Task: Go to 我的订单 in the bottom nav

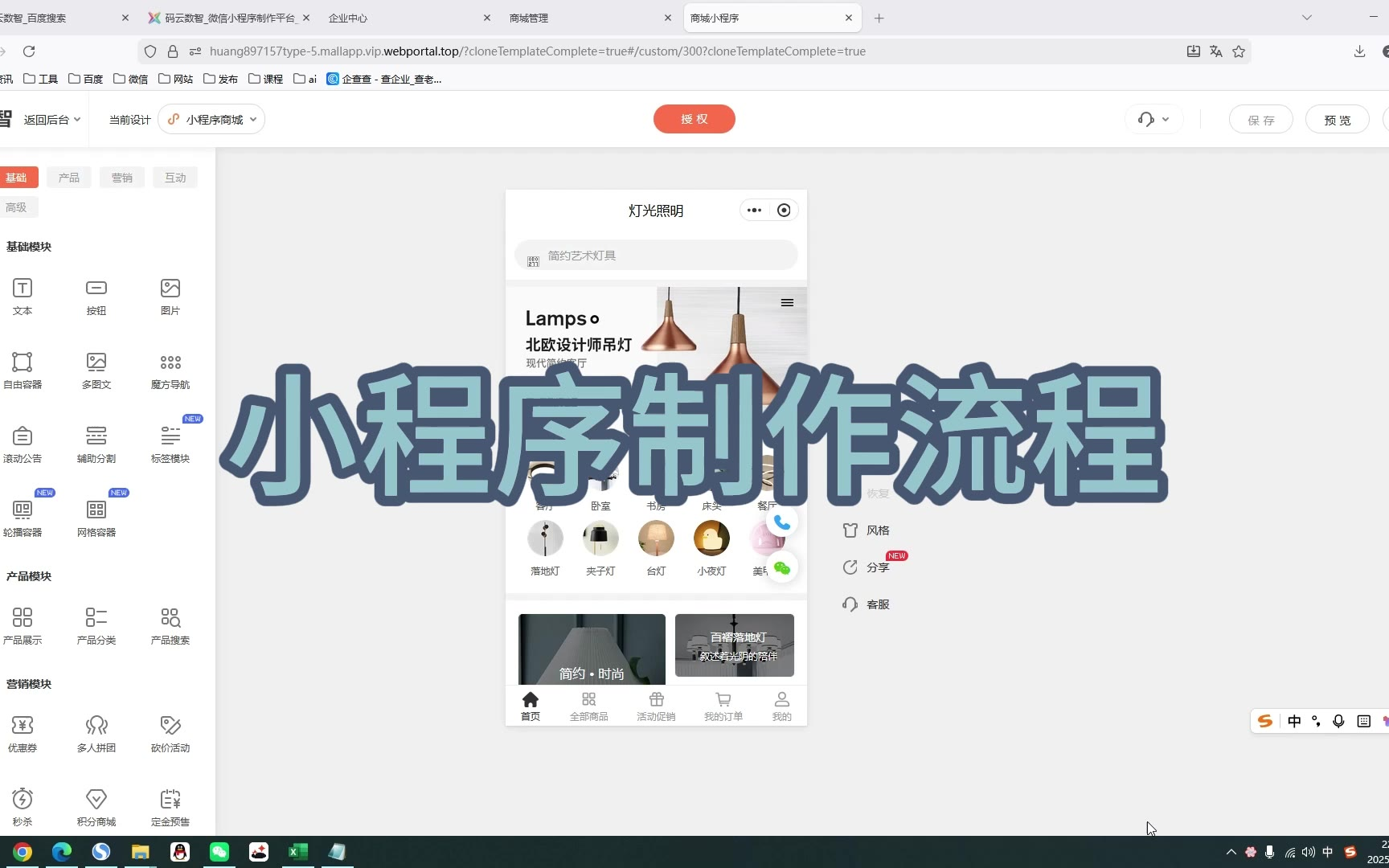Action: pos(723,706)
